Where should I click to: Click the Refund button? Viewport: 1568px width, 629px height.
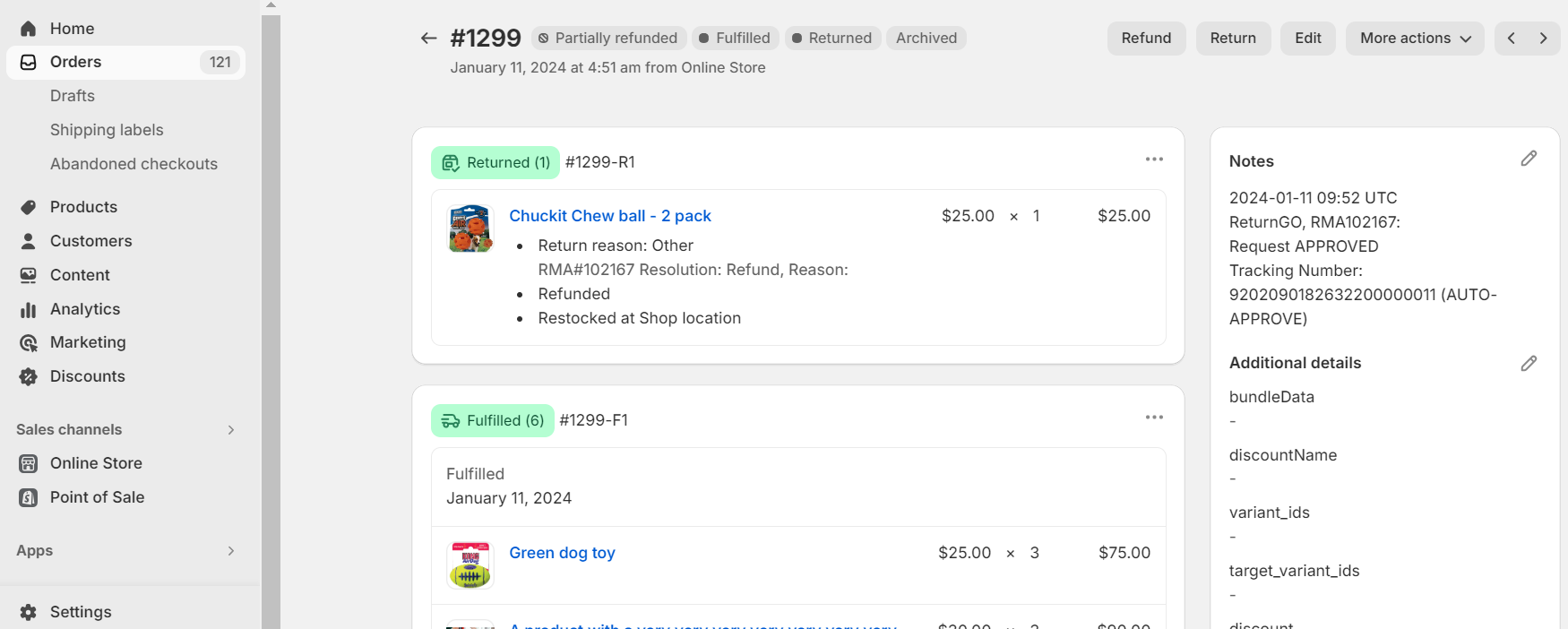pyautogui.click(x=1146, y=38)
